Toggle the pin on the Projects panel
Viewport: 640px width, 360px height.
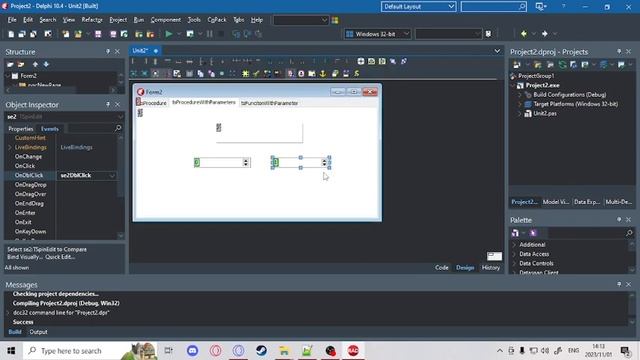pos(619,51)
